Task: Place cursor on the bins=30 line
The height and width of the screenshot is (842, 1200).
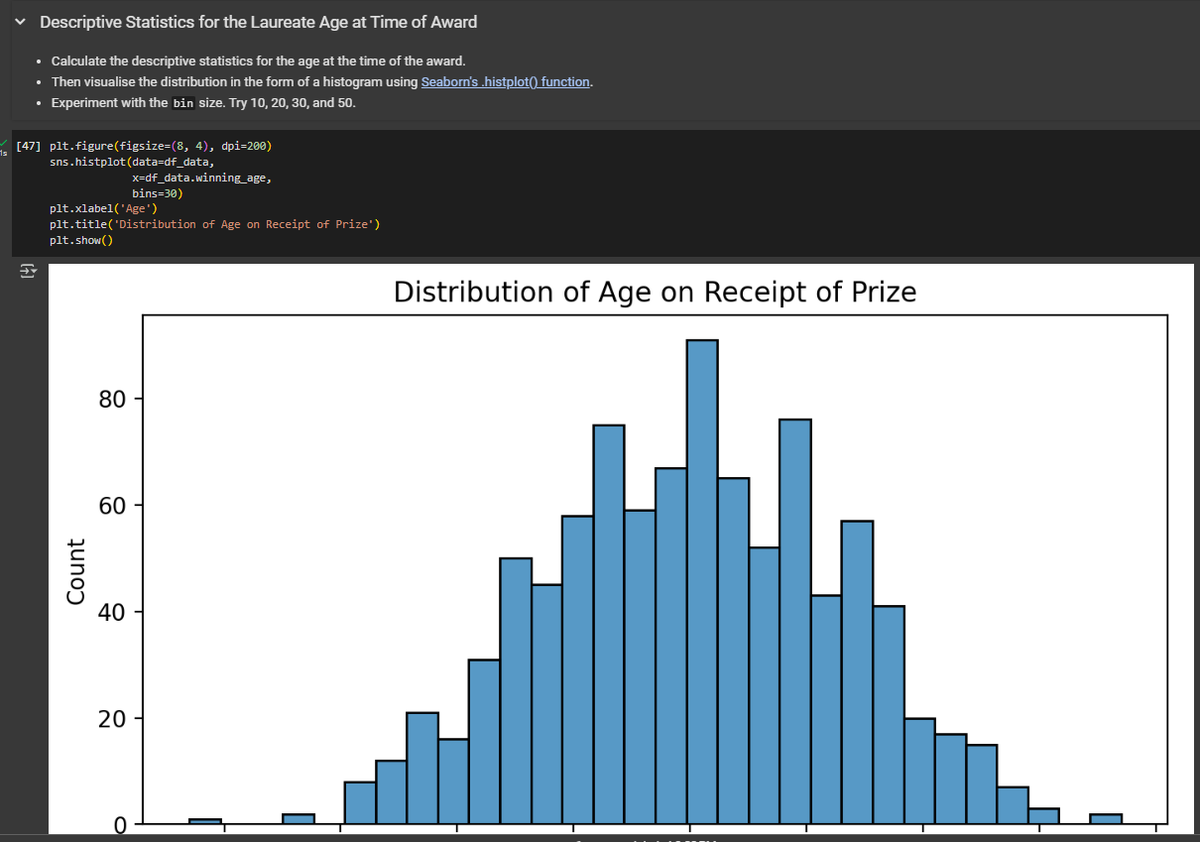Action: (156, 192)
